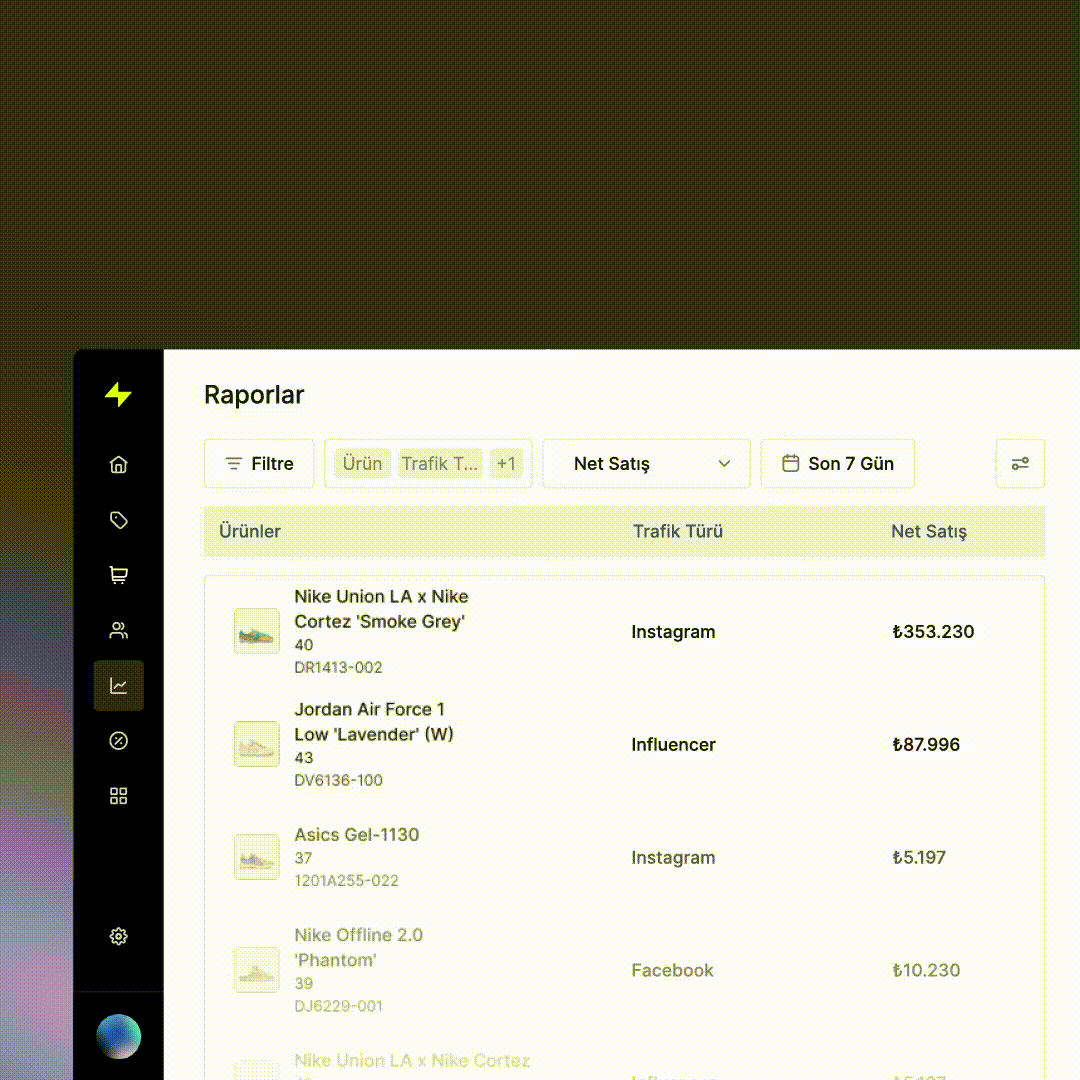Open the apps grid icon in sidebar
The image size is (1080, 1080).
(x=118, y=796)
